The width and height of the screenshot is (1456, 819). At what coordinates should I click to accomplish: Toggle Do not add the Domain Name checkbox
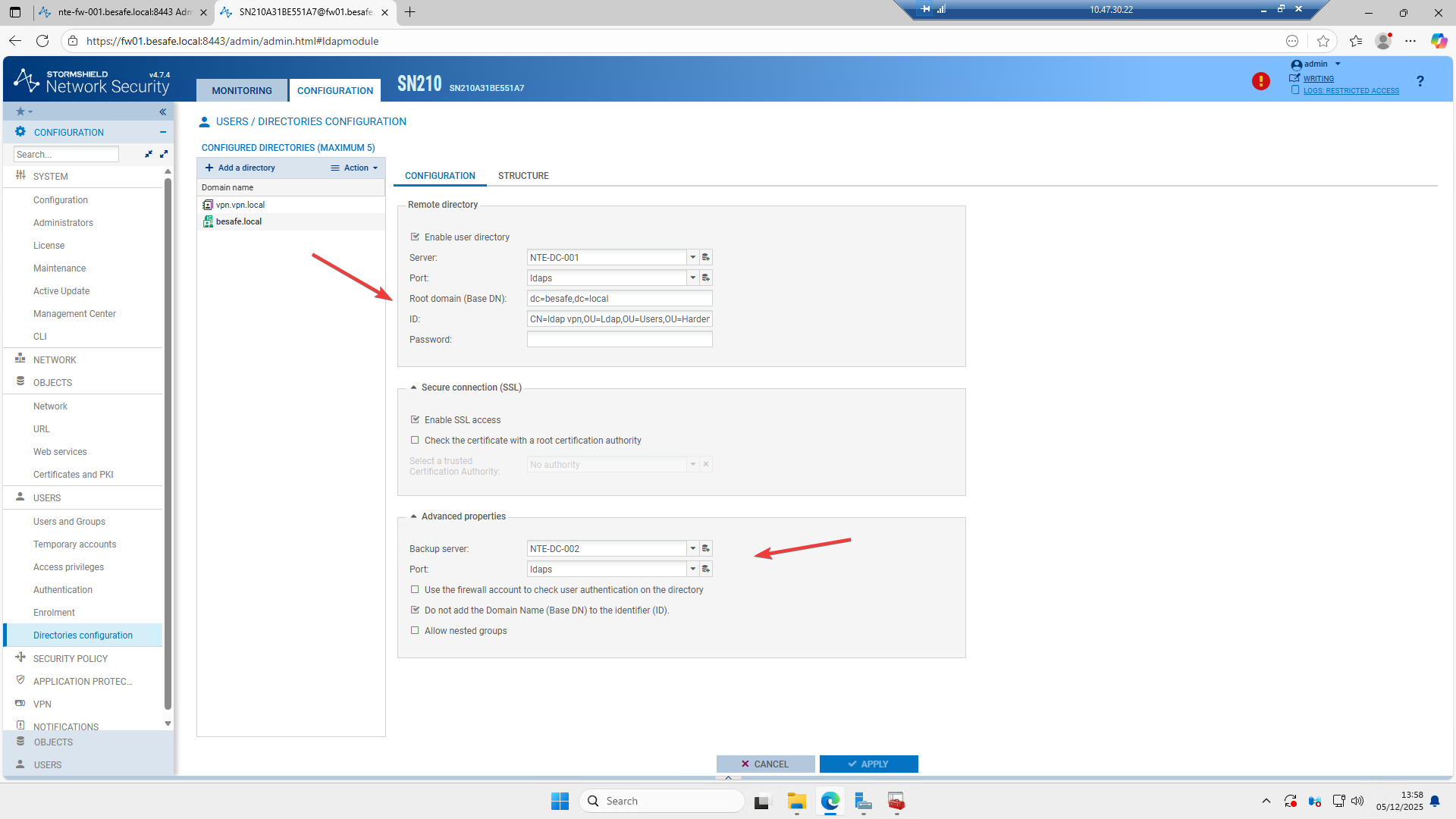coord(415,610)
